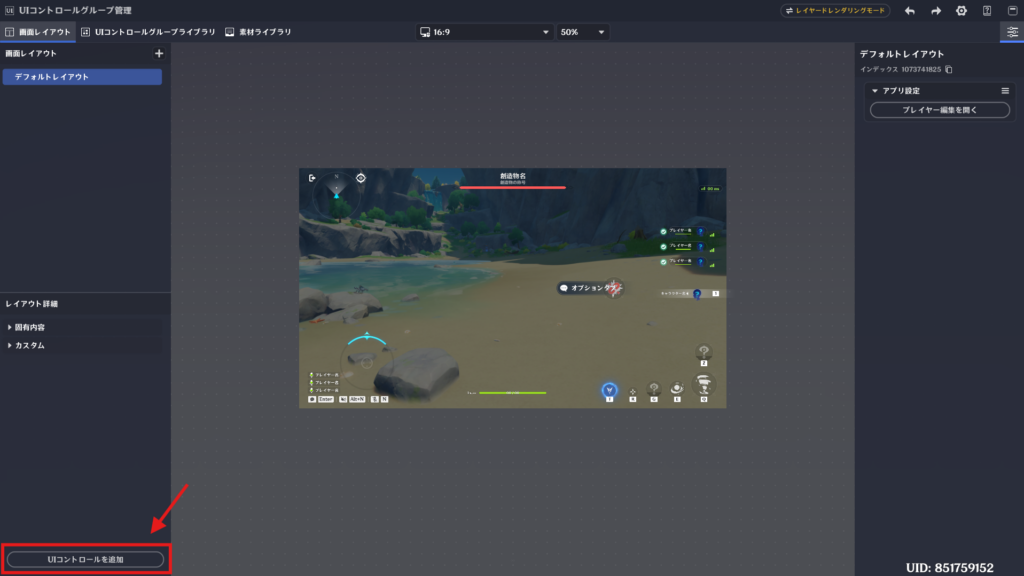Switch to the 画面レイアウト tab
The image size is (1024, 576).
(38, 32)
